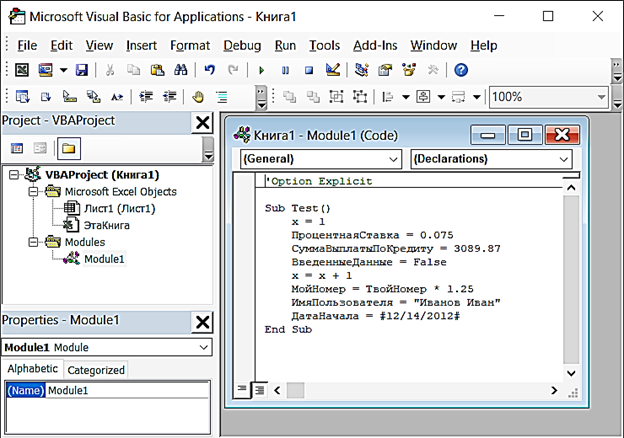Screen dimensions: 624x438
Task: Click the Insert UserForm icon
Action: [x=45, y=70]
